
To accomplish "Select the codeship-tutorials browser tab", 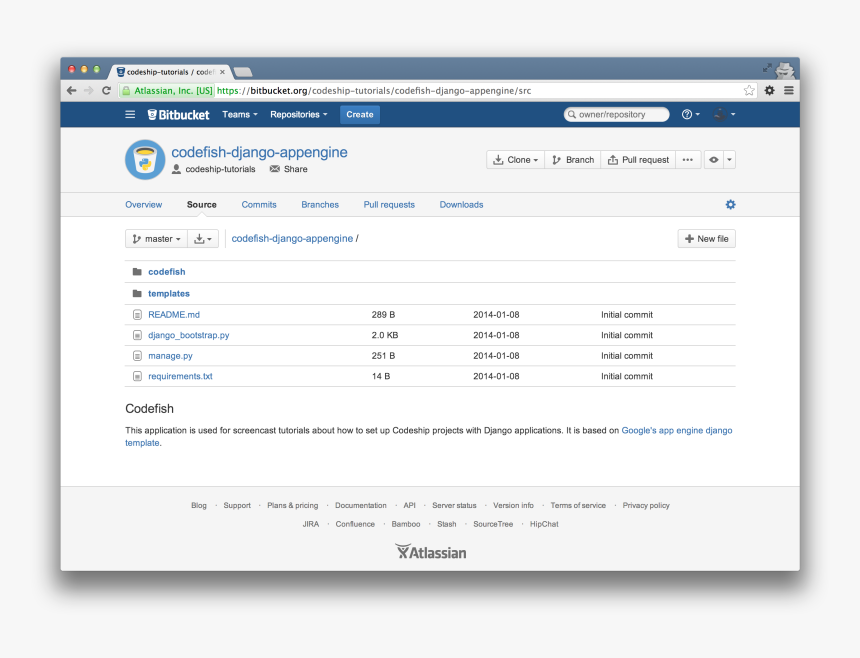I will [171, 72].
